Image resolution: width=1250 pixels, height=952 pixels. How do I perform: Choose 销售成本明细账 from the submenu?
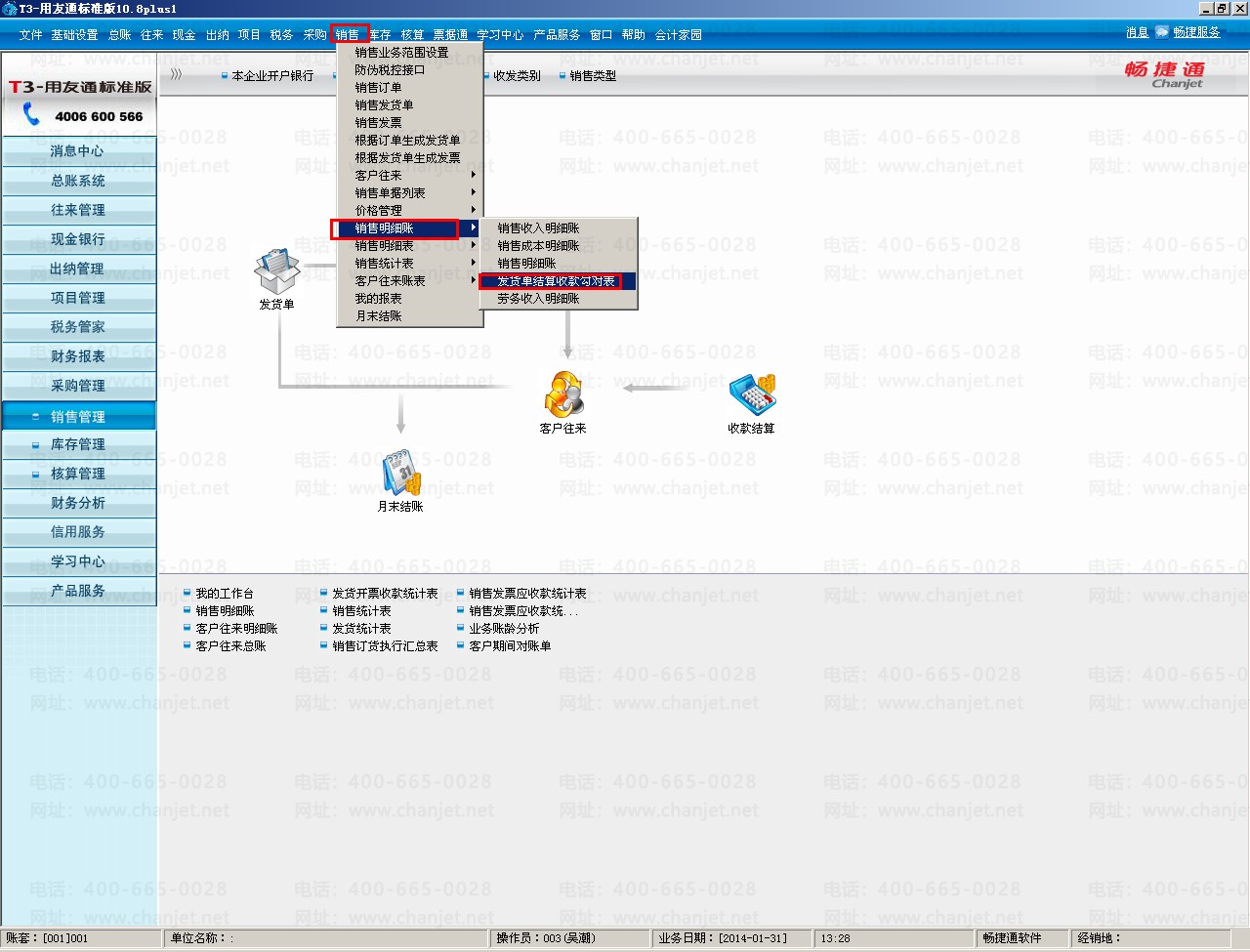(558, 246)
